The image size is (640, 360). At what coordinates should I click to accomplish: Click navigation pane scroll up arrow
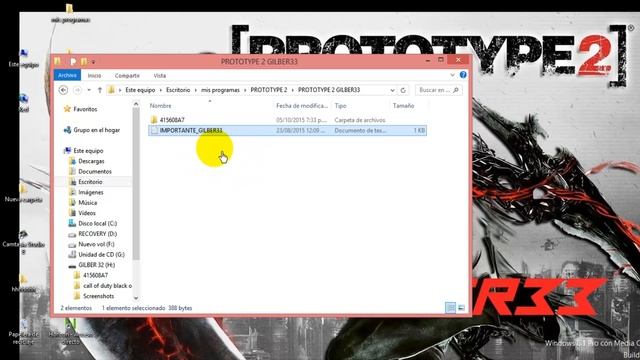click(136, 104)
